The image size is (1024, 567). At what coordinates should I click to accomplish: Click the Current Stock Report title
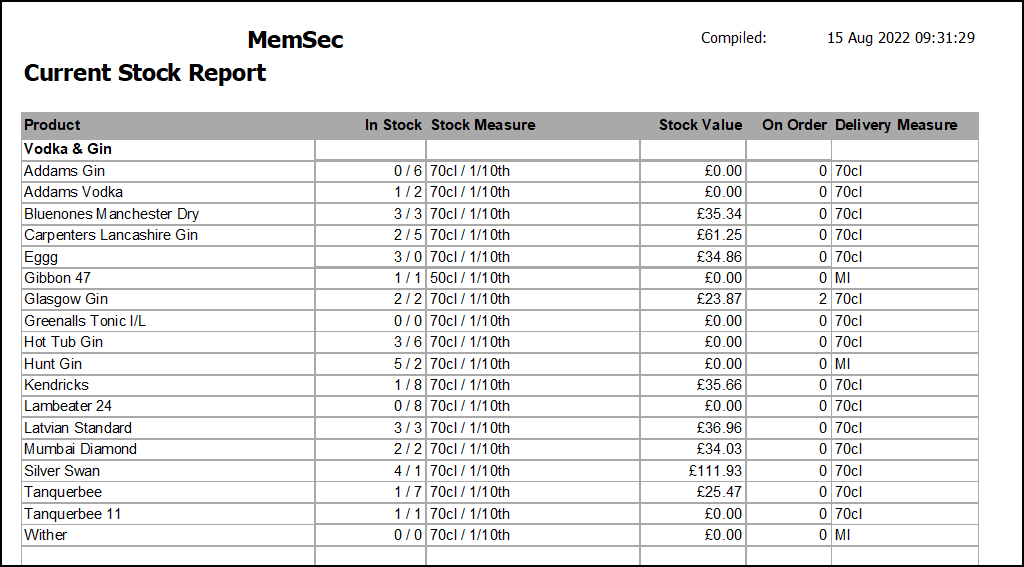coord(145,73)
